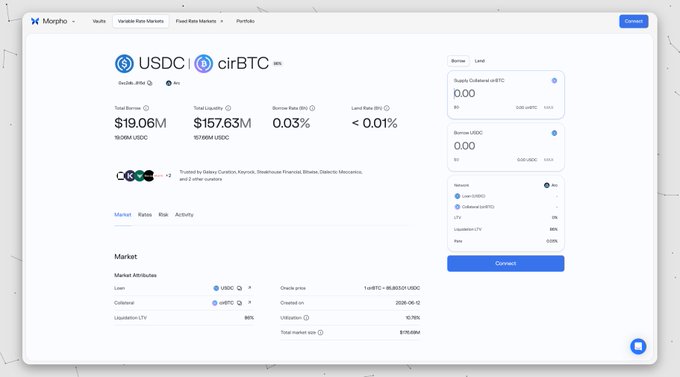Show info tooltip for Lend Rate
The width and height of the screenshot is (680, 377).
(386, 108)
